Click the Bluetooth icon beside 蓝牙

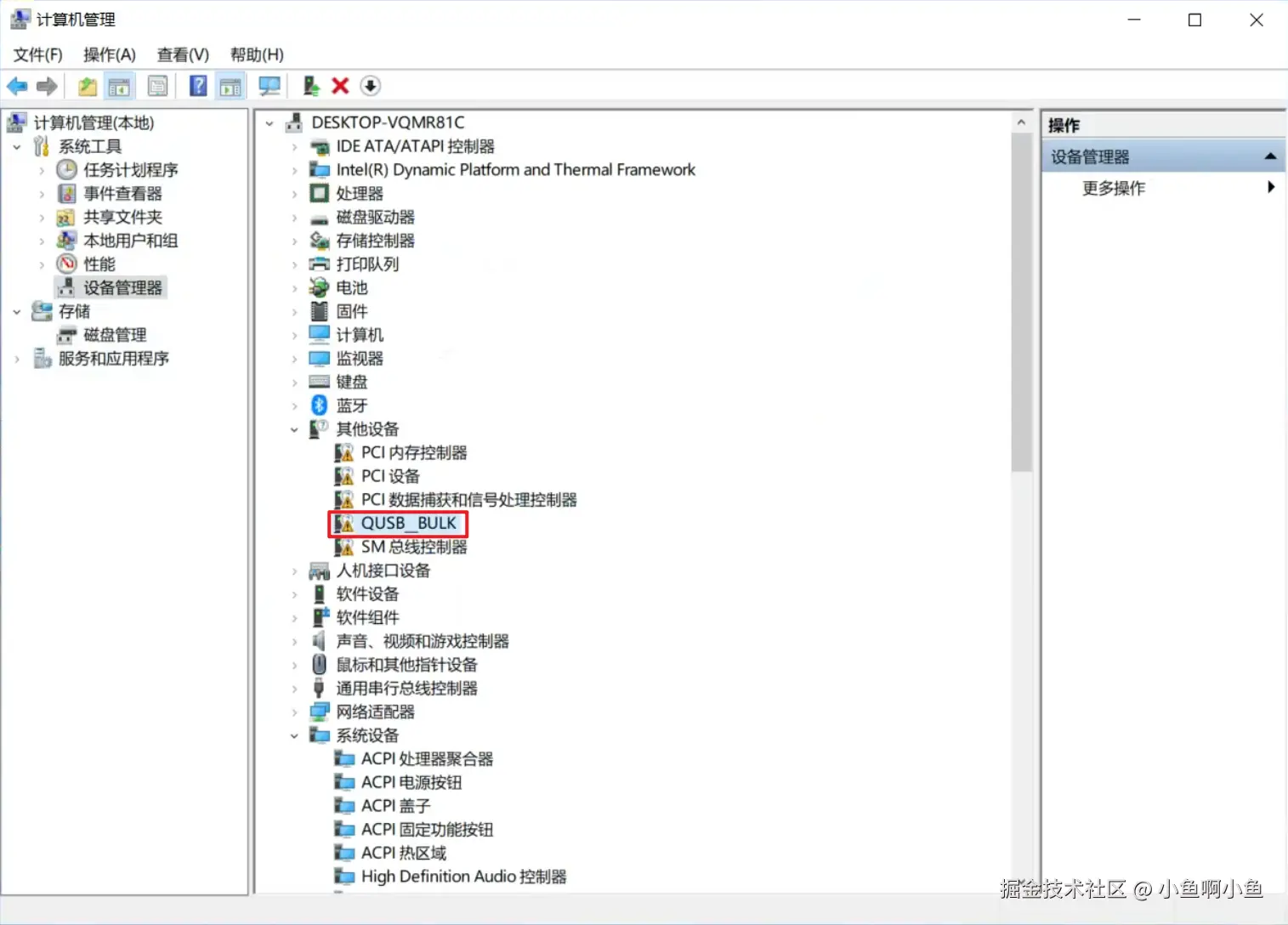pyautogui.click(x=319, y=406)
